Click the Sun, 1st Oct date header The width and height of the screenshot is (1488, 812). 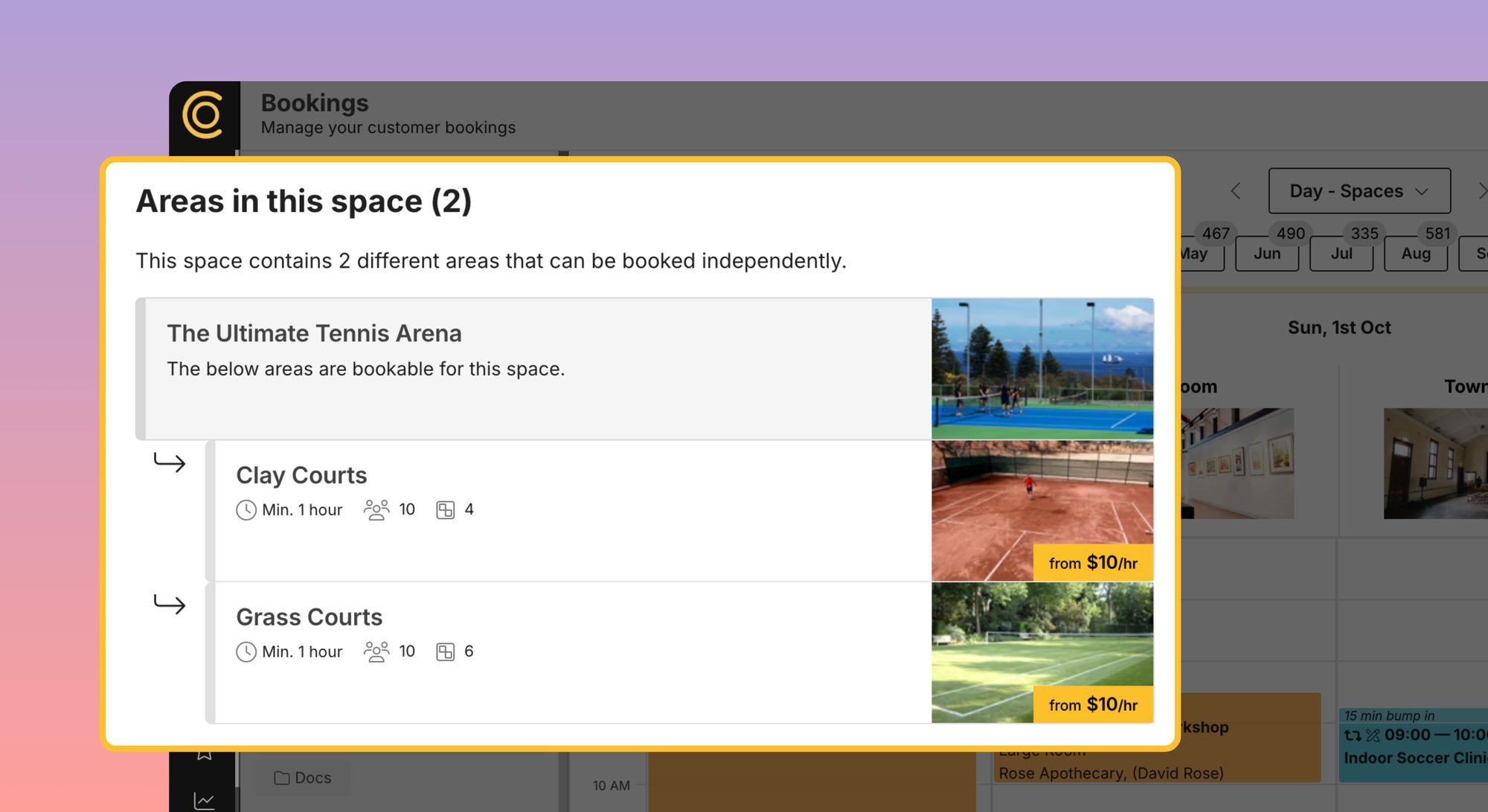point(1339,328)
